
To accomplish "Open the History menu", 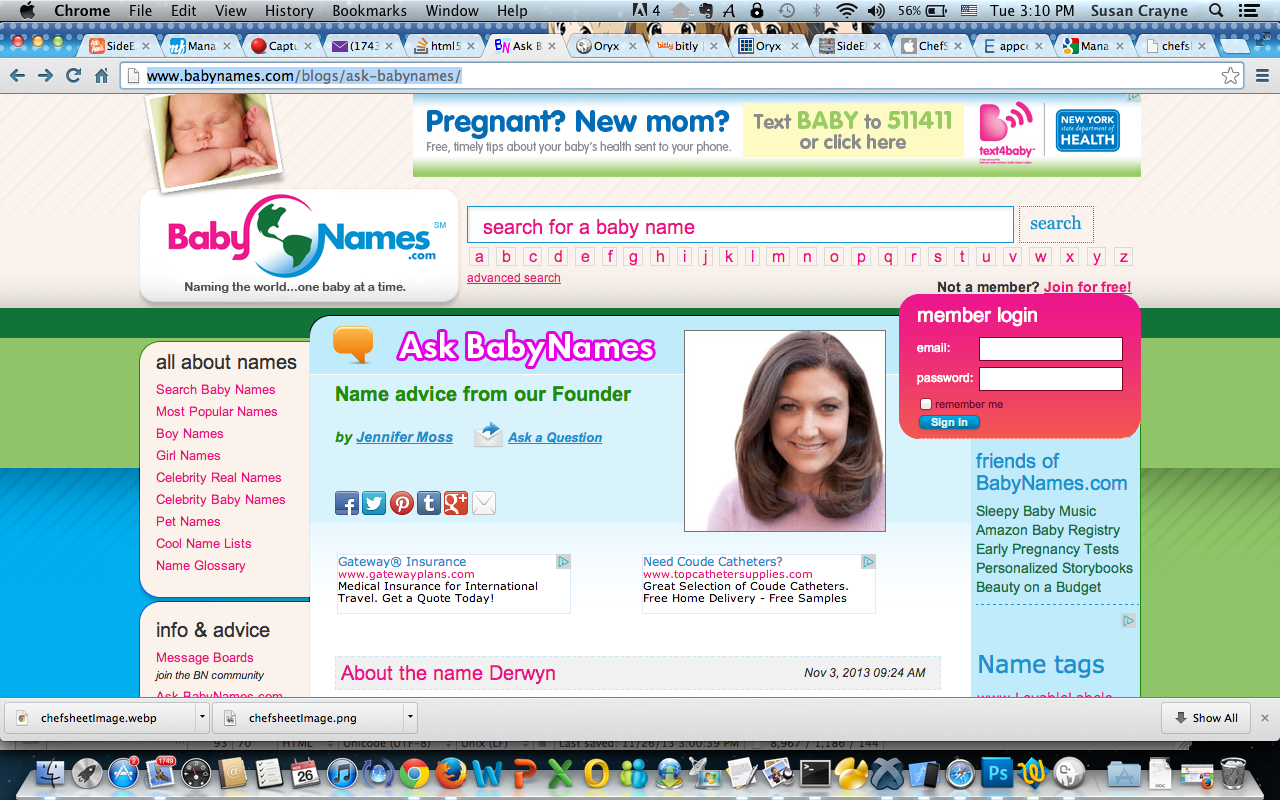I will click(289, 11).
